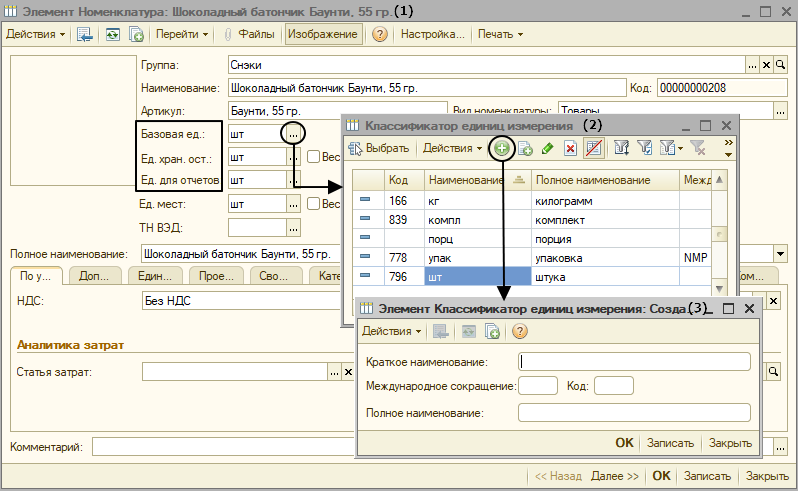
Task: Click find-in-list icon in Номенклатура toolbar
Action: pyautogui.click(x=84, y=35)
